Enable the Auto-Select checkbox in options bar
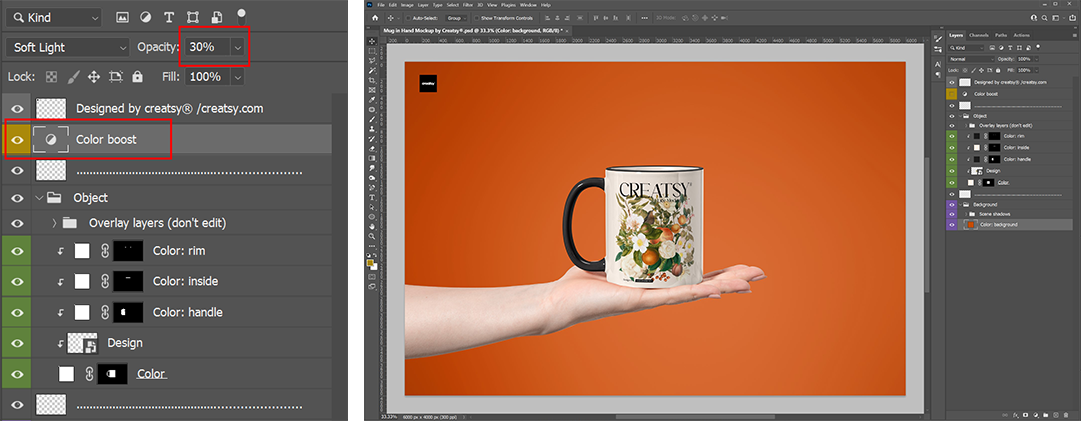 click(408, 18)
